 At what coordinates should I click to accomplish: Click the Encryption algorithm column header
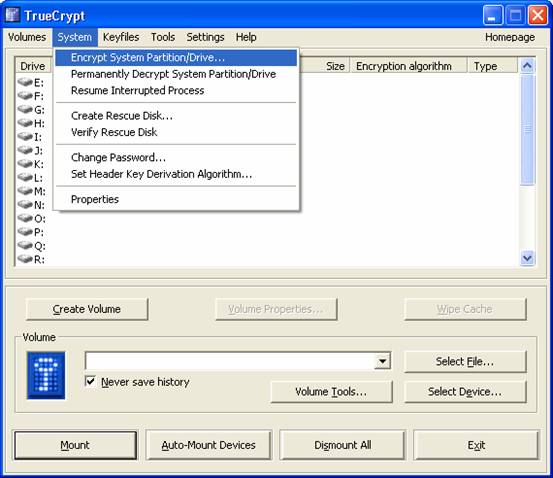(408, 66)
